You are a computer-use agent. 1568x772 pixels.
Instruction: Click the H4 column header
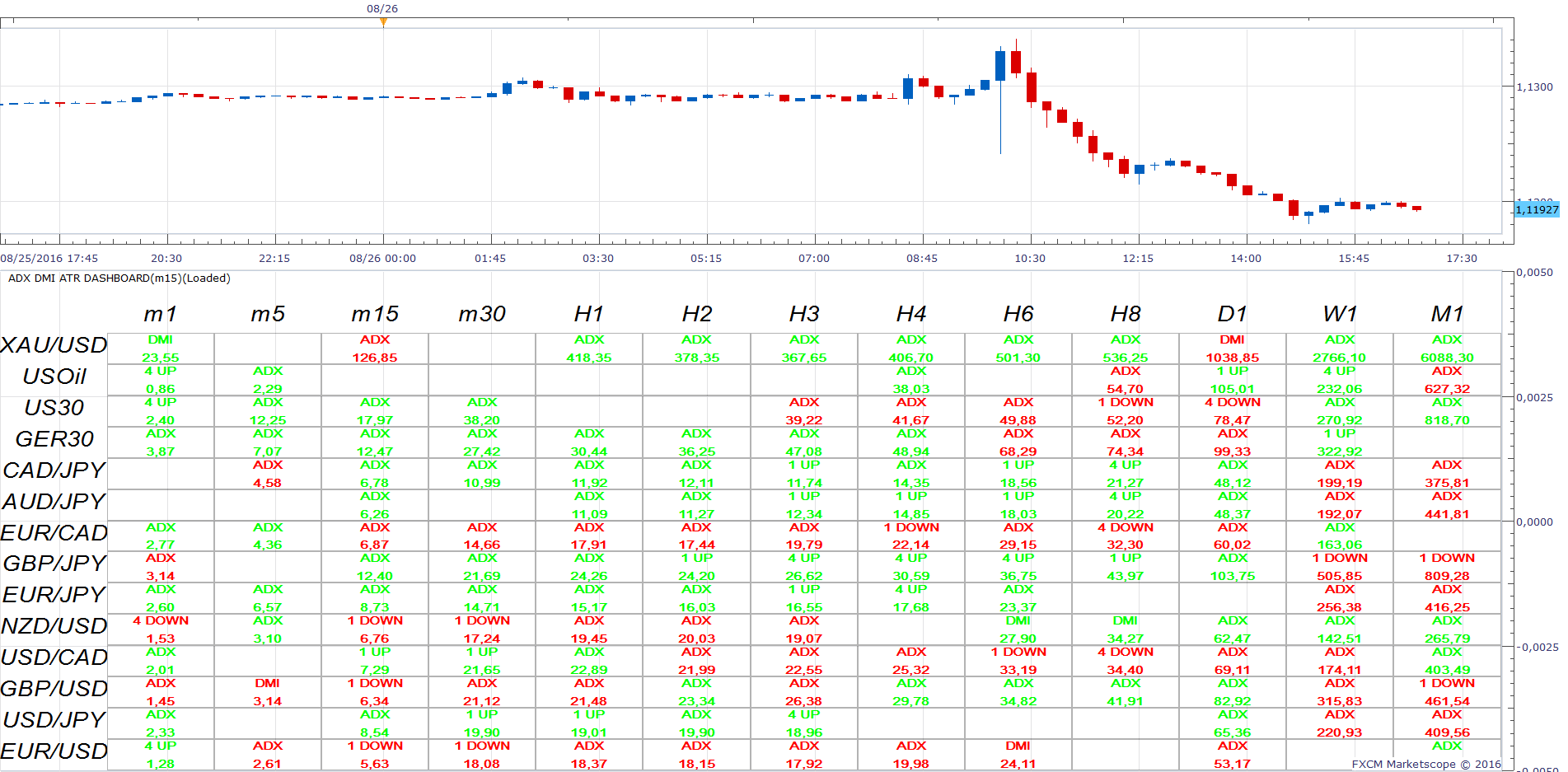point(911,314)
